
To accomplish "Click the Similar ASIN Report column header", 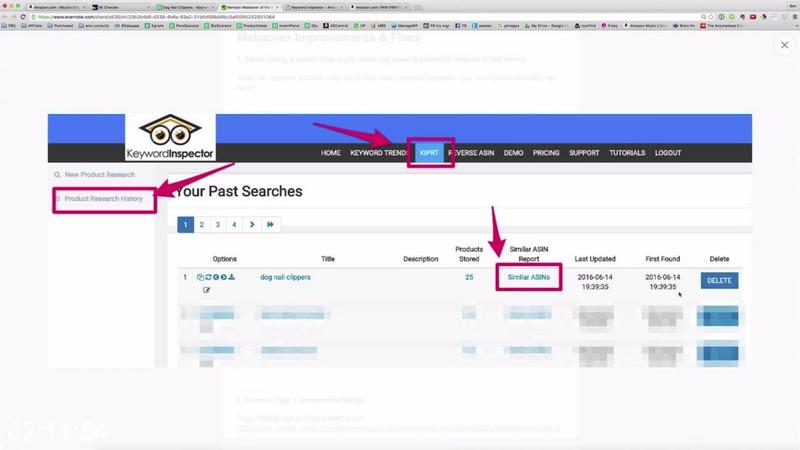I will point(529,254).
